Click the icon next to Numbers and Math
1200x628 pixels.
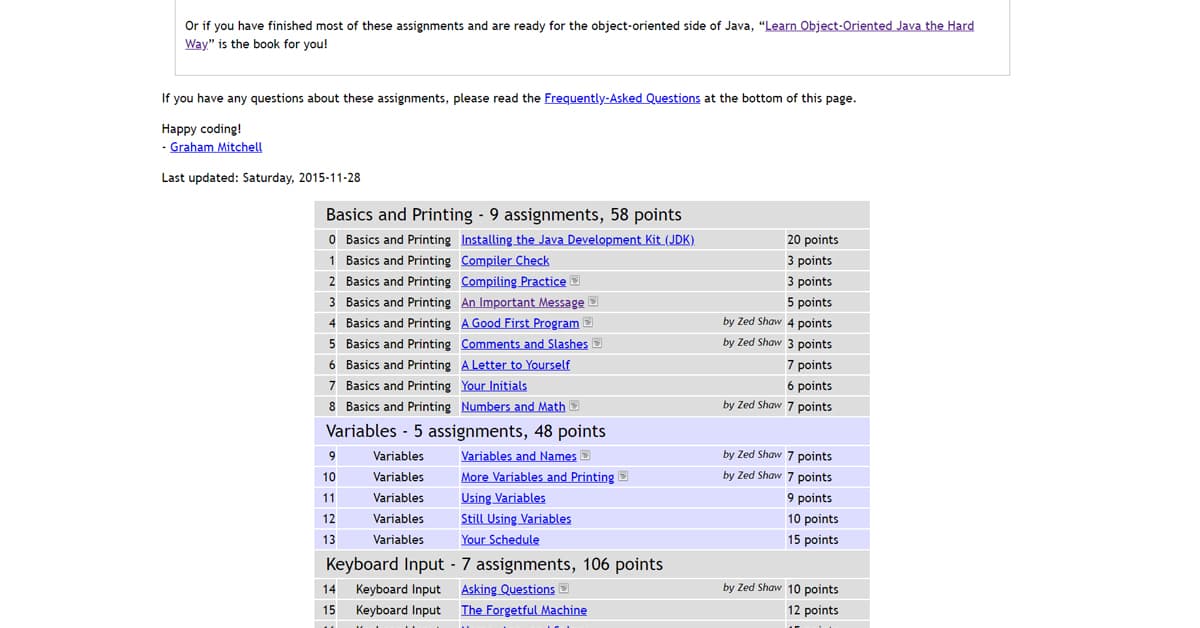(x=574, y=406)
